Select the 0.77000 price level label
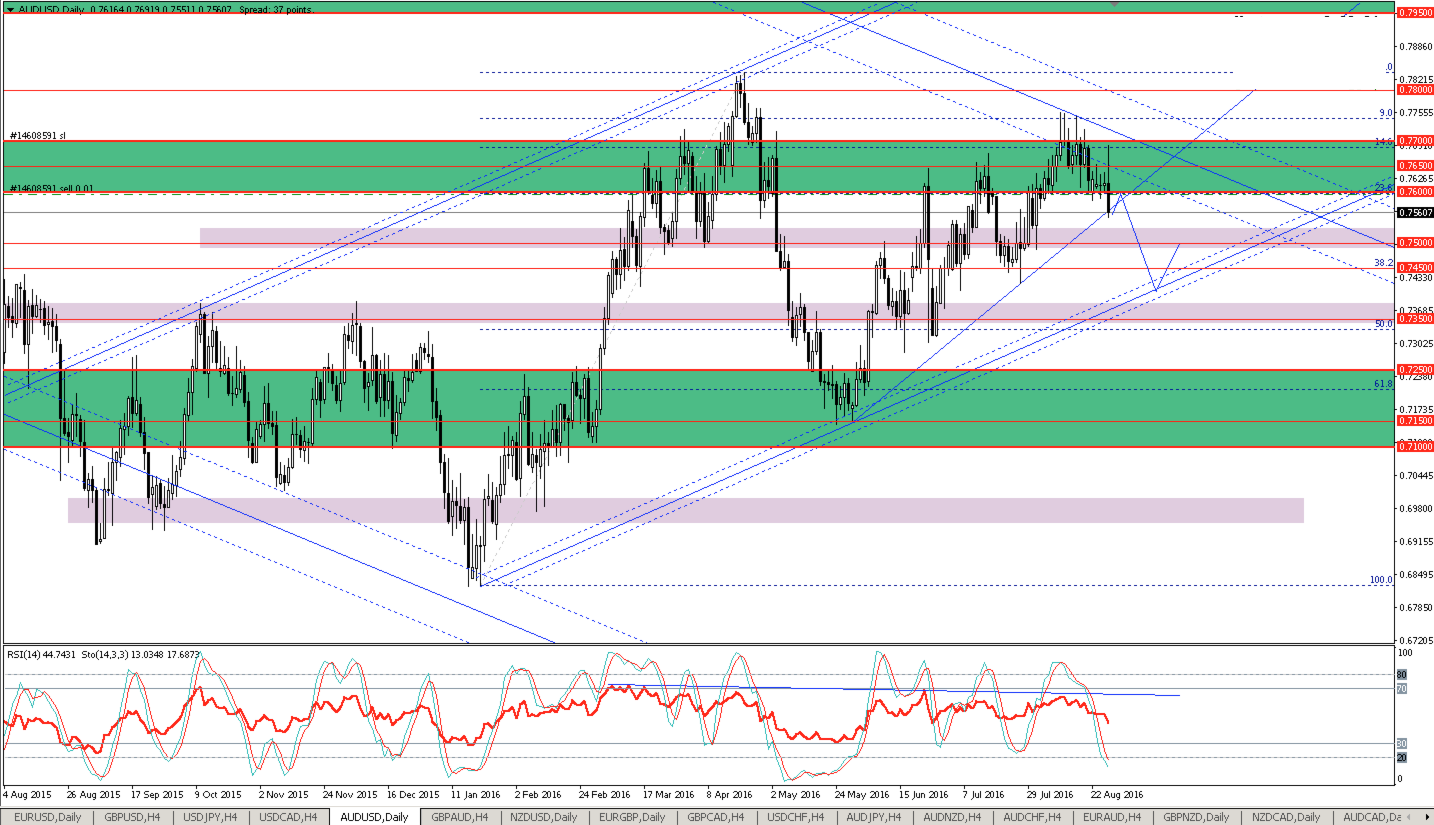1434x825 pixels. click(x=1415, y=141)
